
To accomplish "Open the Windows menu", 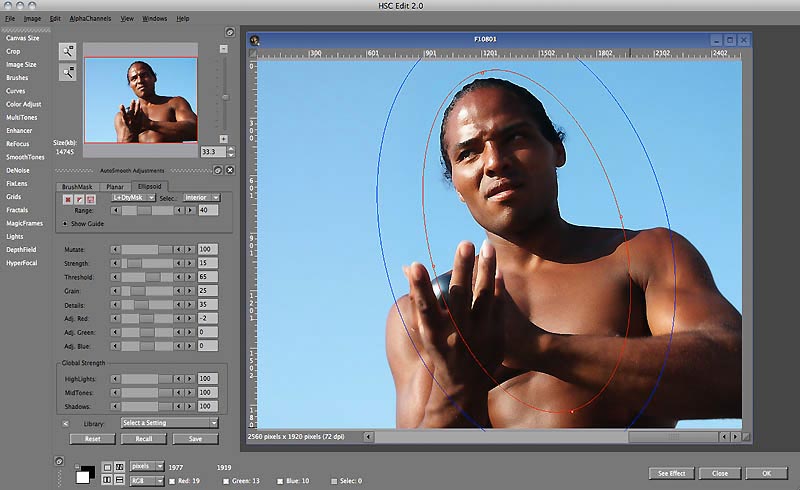I will [x=155, y=18].
